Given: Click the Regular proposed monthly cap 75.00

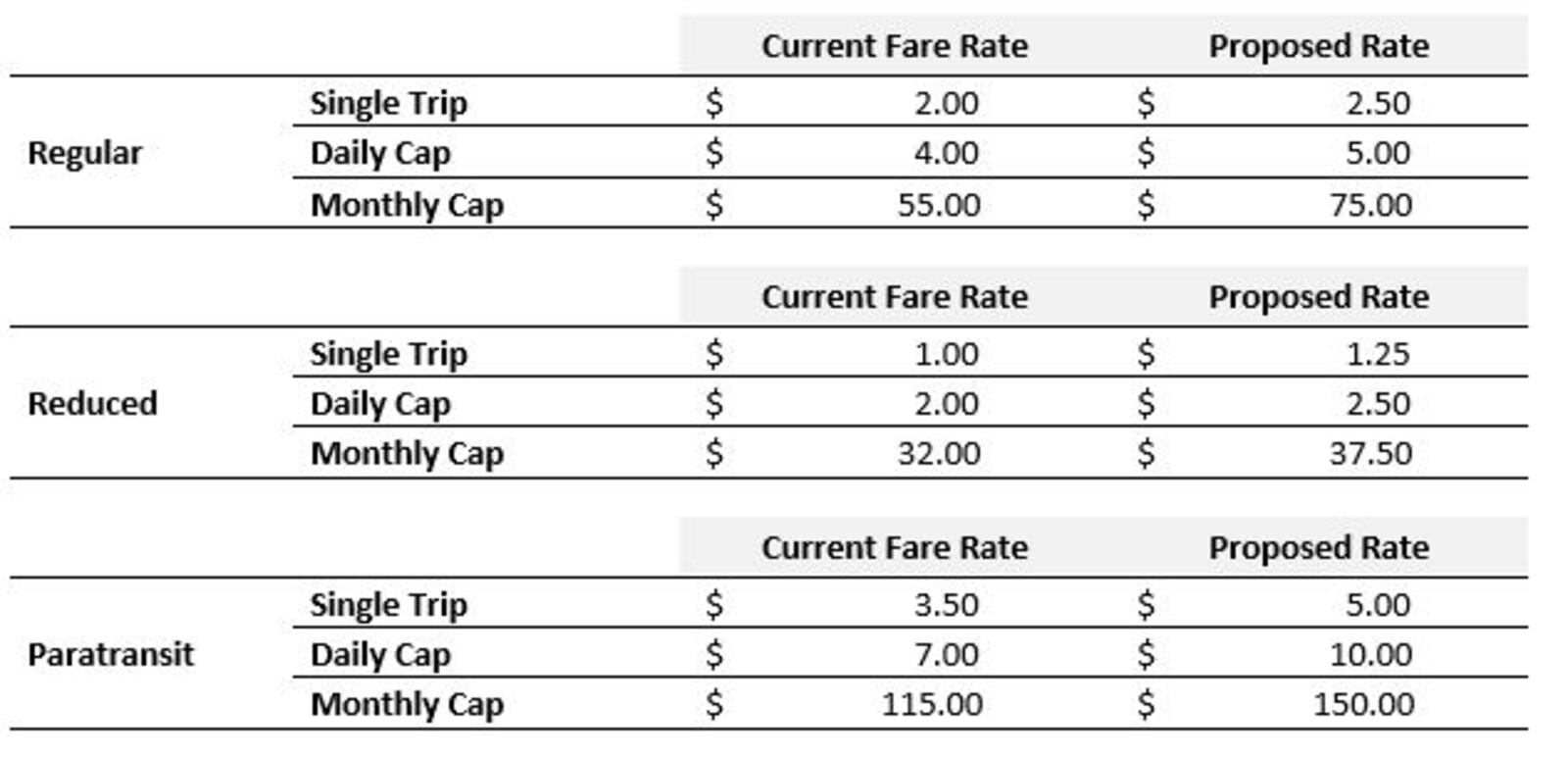Looking at the screenshot, I should tap(1370, 205).
